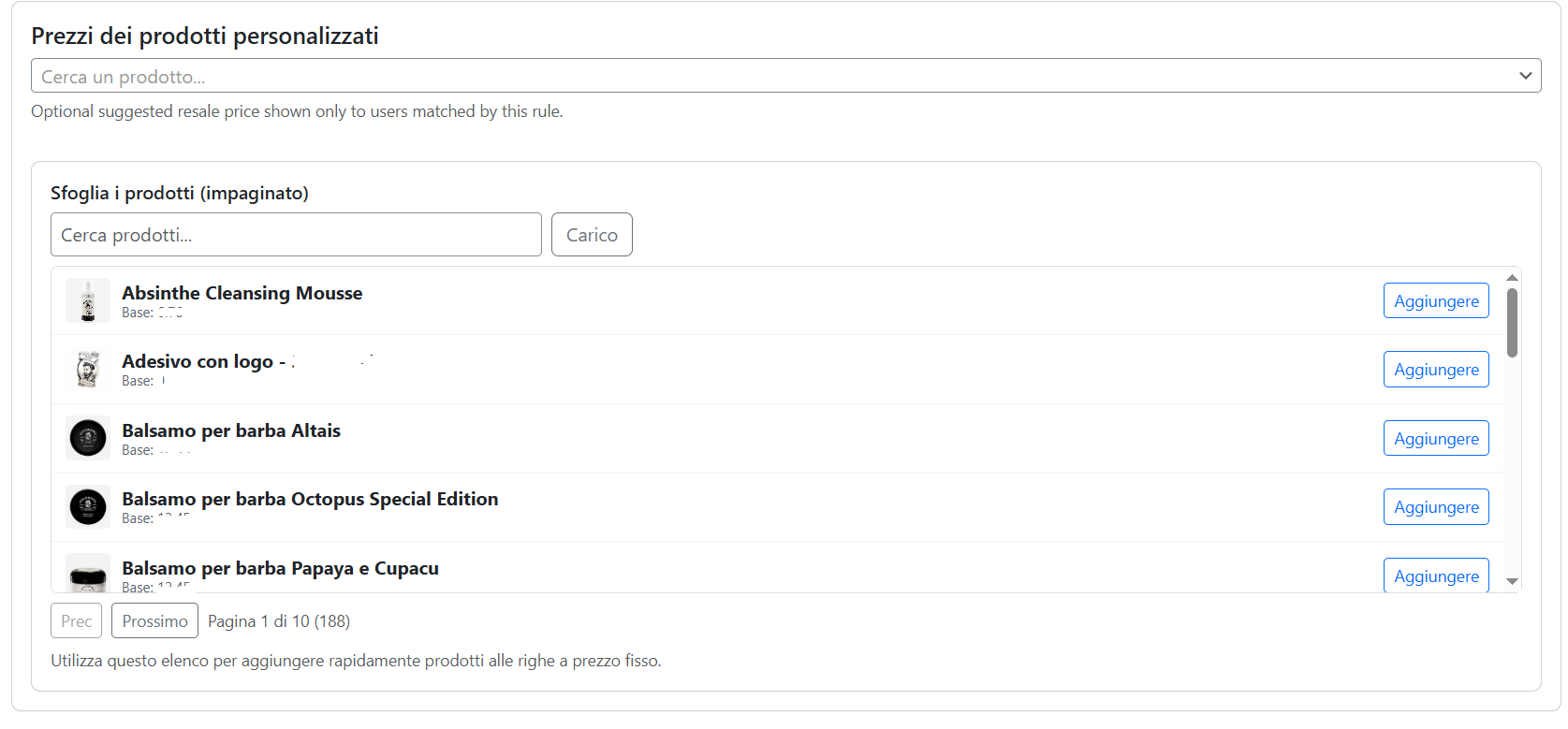Click the Absinthe Cleansing Mousse product thumbnail
Screen dimensions: 1568x729
pyautogui.click(x=88, y=301)
